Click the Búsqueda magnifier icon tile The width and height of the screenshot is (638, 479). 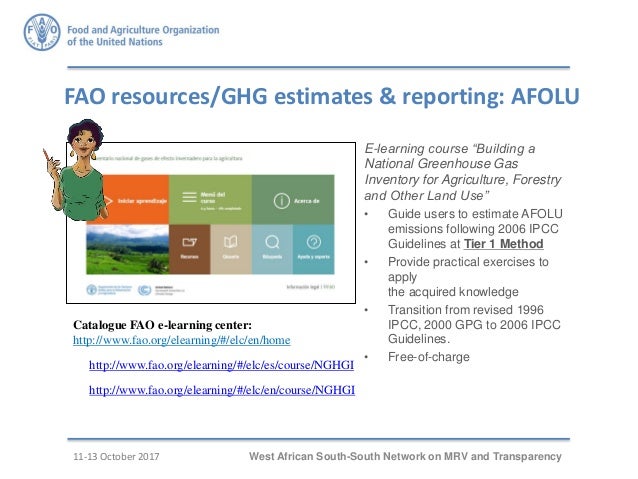tap(272, 249)
